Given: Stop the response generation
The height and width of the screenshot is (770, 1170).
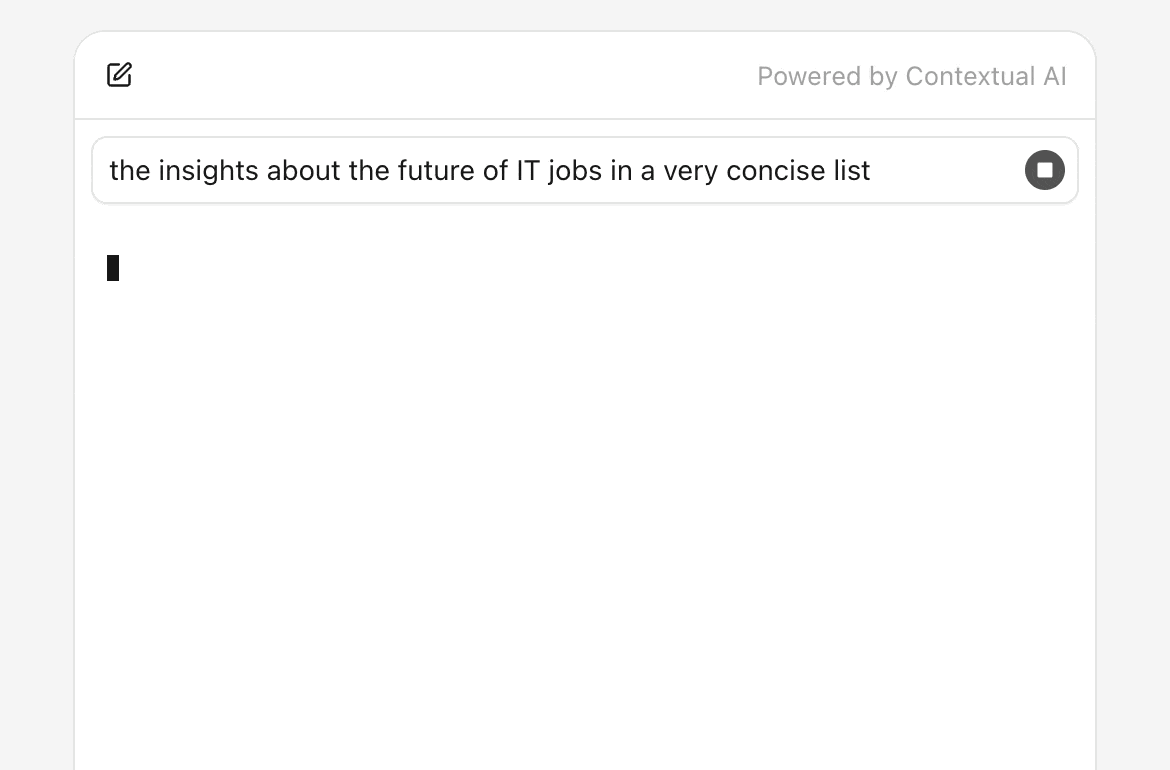Looking at the screenshot, I should (1044, 170).
